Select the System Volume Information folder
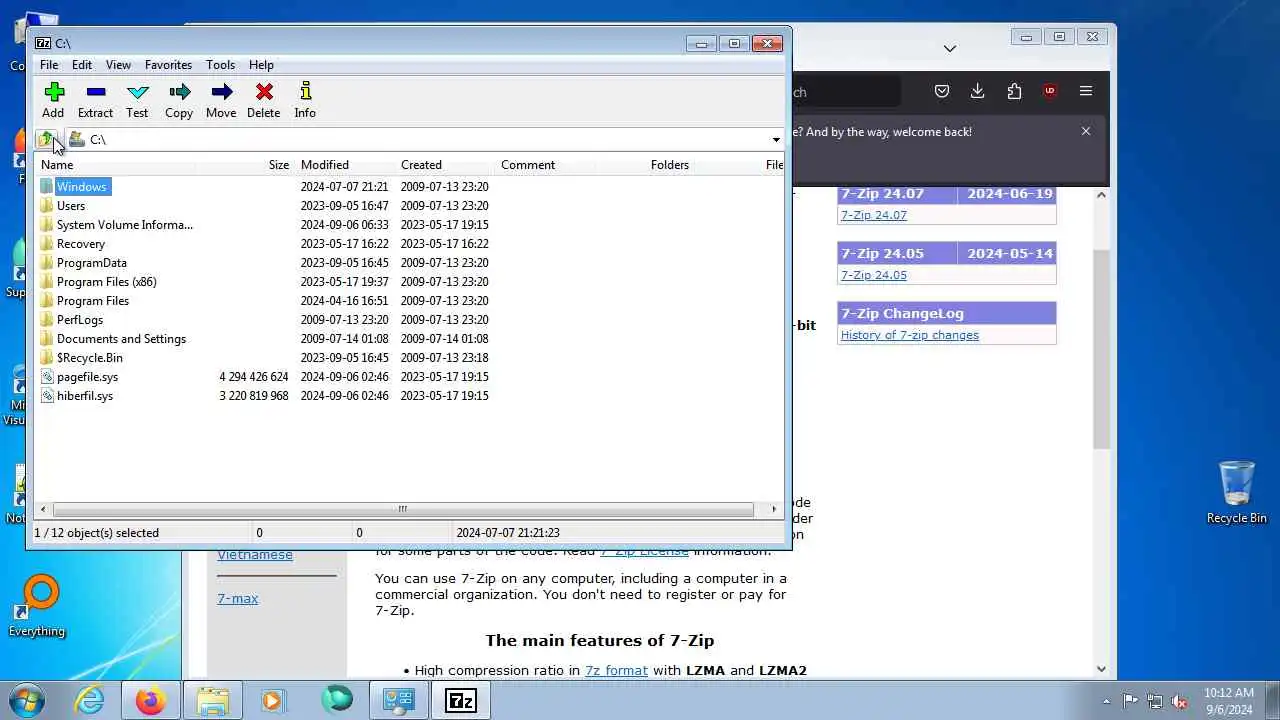Viewport: 1280px width, 720px height. [x=125, y=225]
